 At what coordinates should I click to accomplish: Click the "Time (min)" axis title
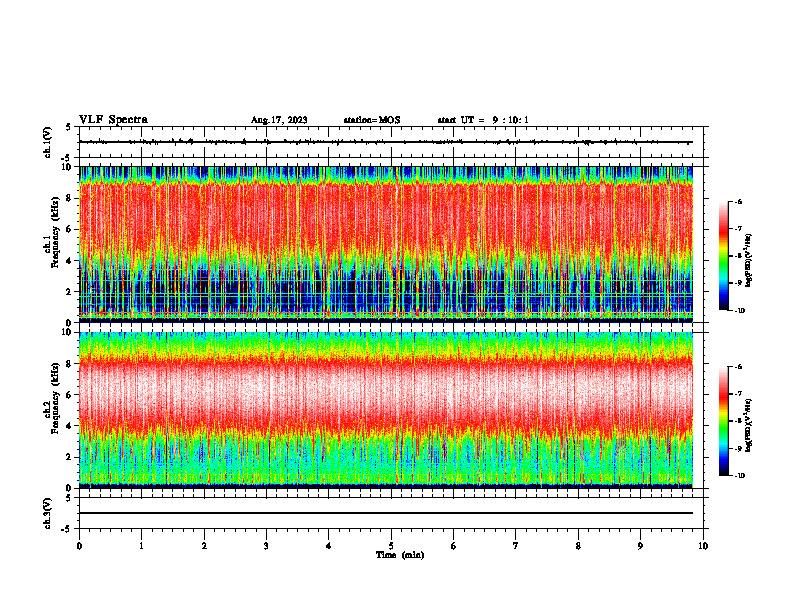[400, 555]
